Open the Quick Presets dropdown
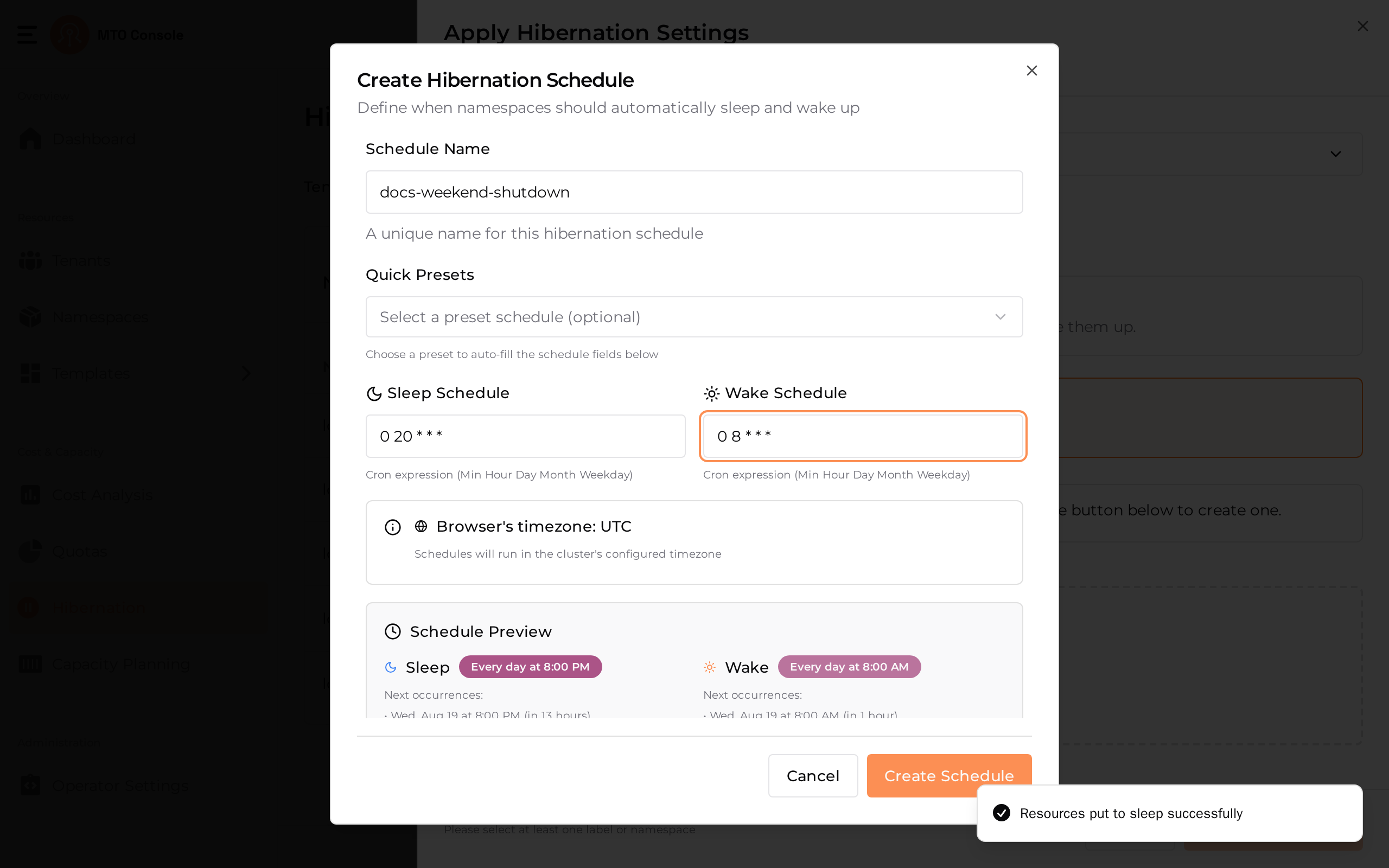The height and width of the screenshot is (868, 1389). point(694,317)
